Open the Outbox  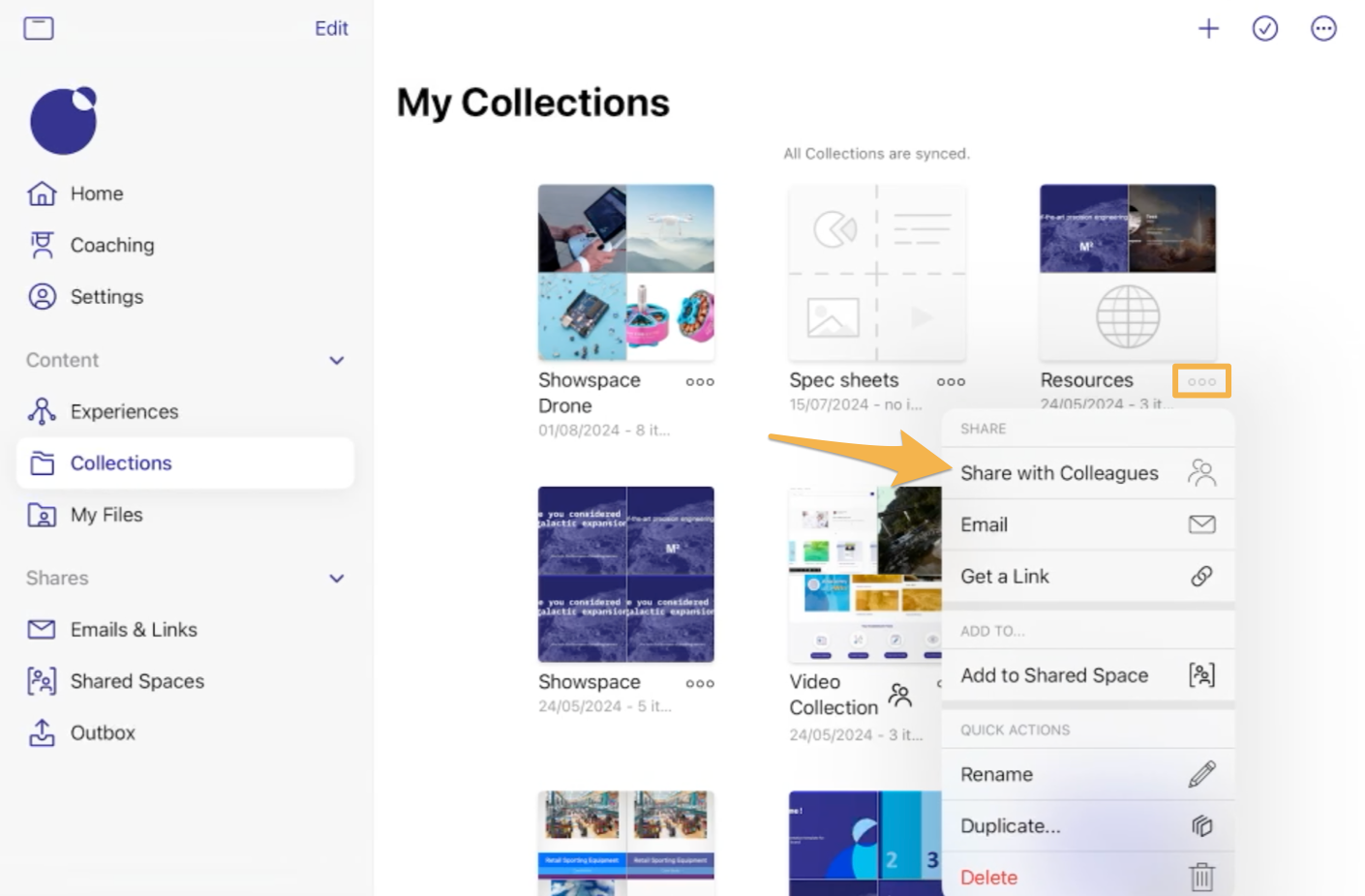click(x=103, y=732)
